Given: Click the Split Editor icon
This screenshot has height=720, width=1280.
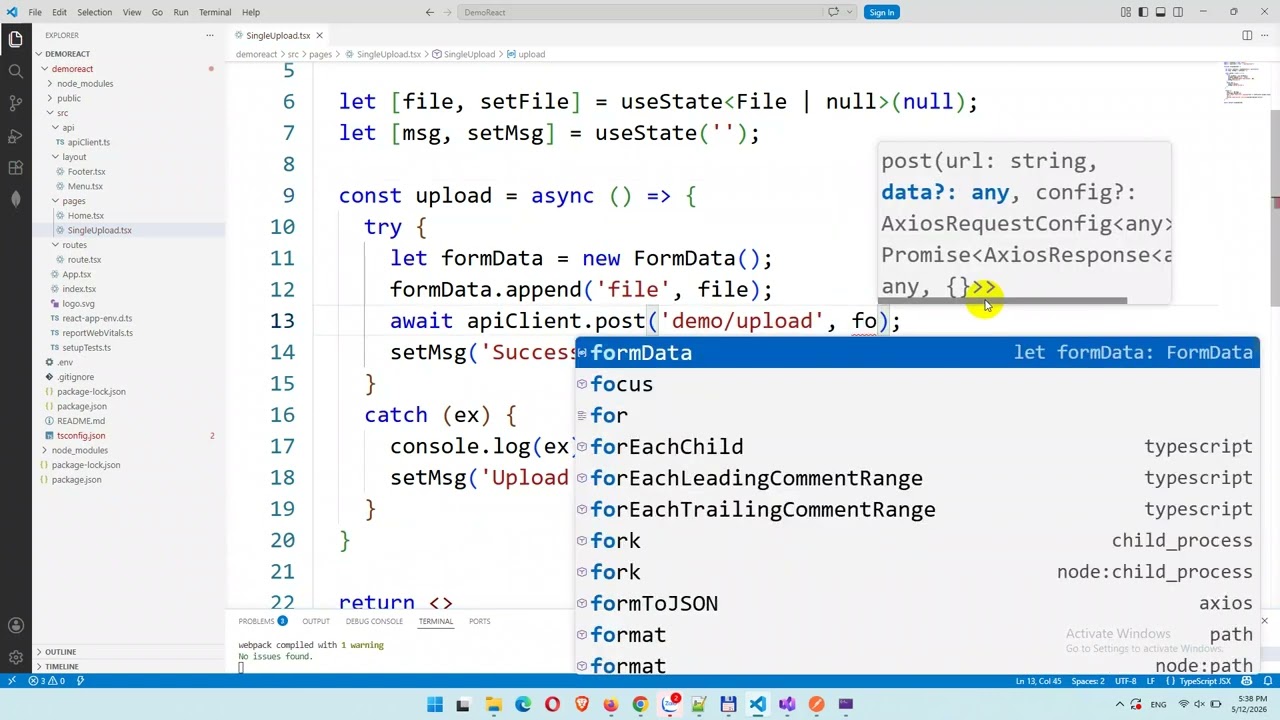Looking at the screenshot, I should pos(1247,35).
